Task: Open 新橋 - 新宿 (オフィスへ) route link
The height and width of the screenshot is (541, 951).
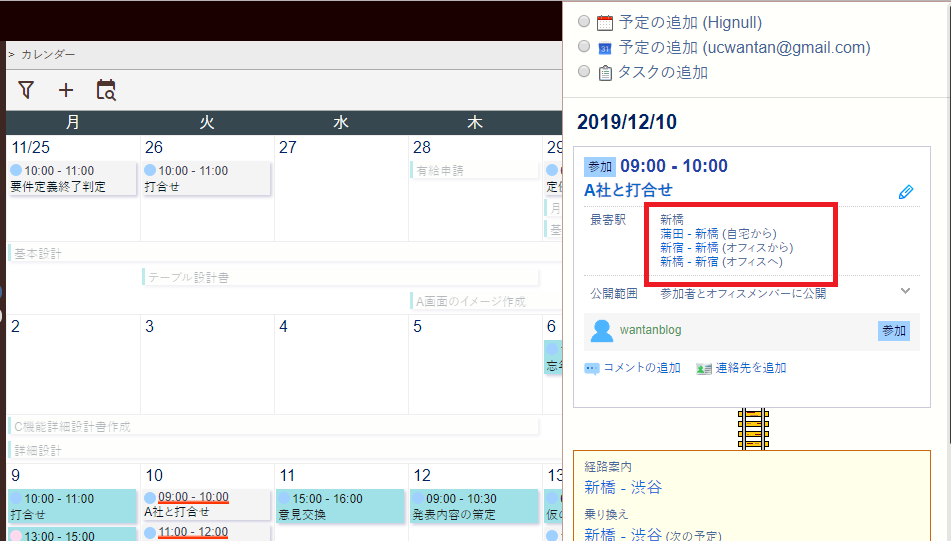Action: [721, 262]
